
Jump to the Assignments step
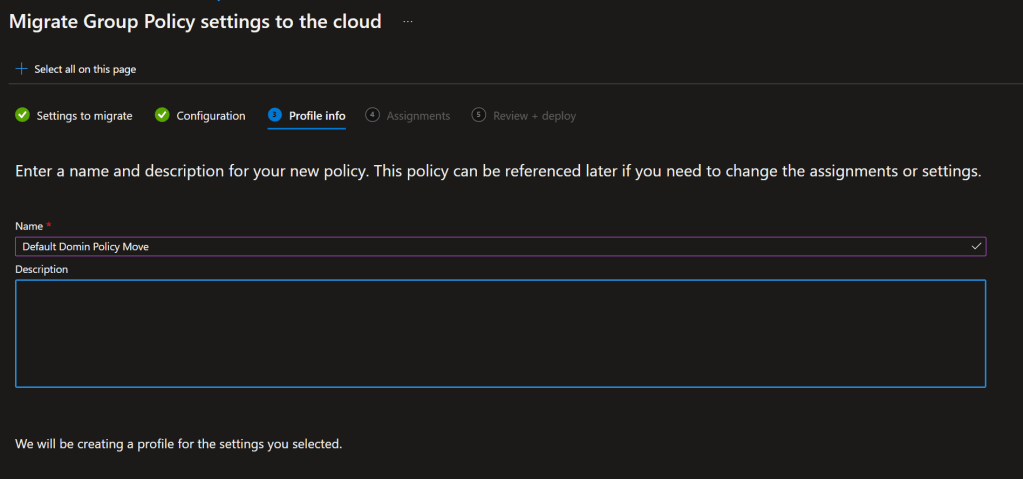[x=418, y=116]
